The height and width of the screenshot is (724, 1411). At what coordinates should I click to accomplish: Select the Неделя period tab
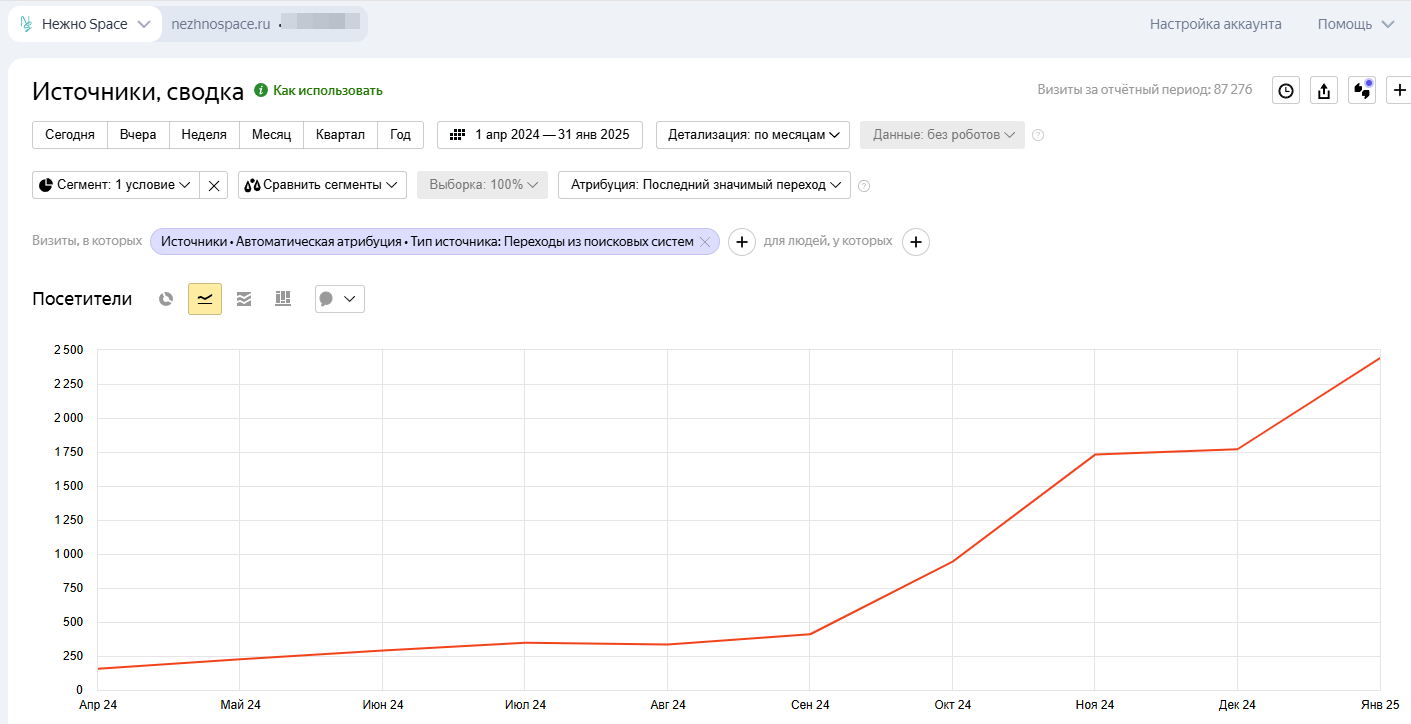point(204,135)
